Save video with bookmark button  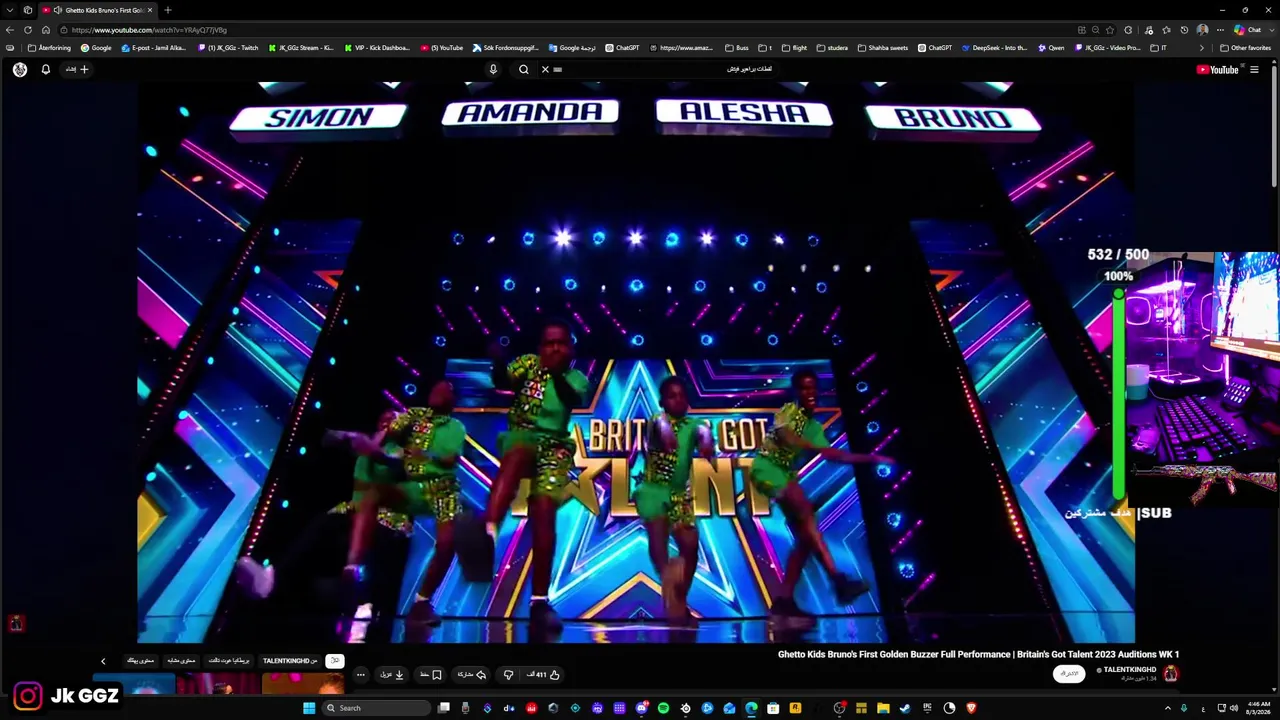tap(430, 674)
